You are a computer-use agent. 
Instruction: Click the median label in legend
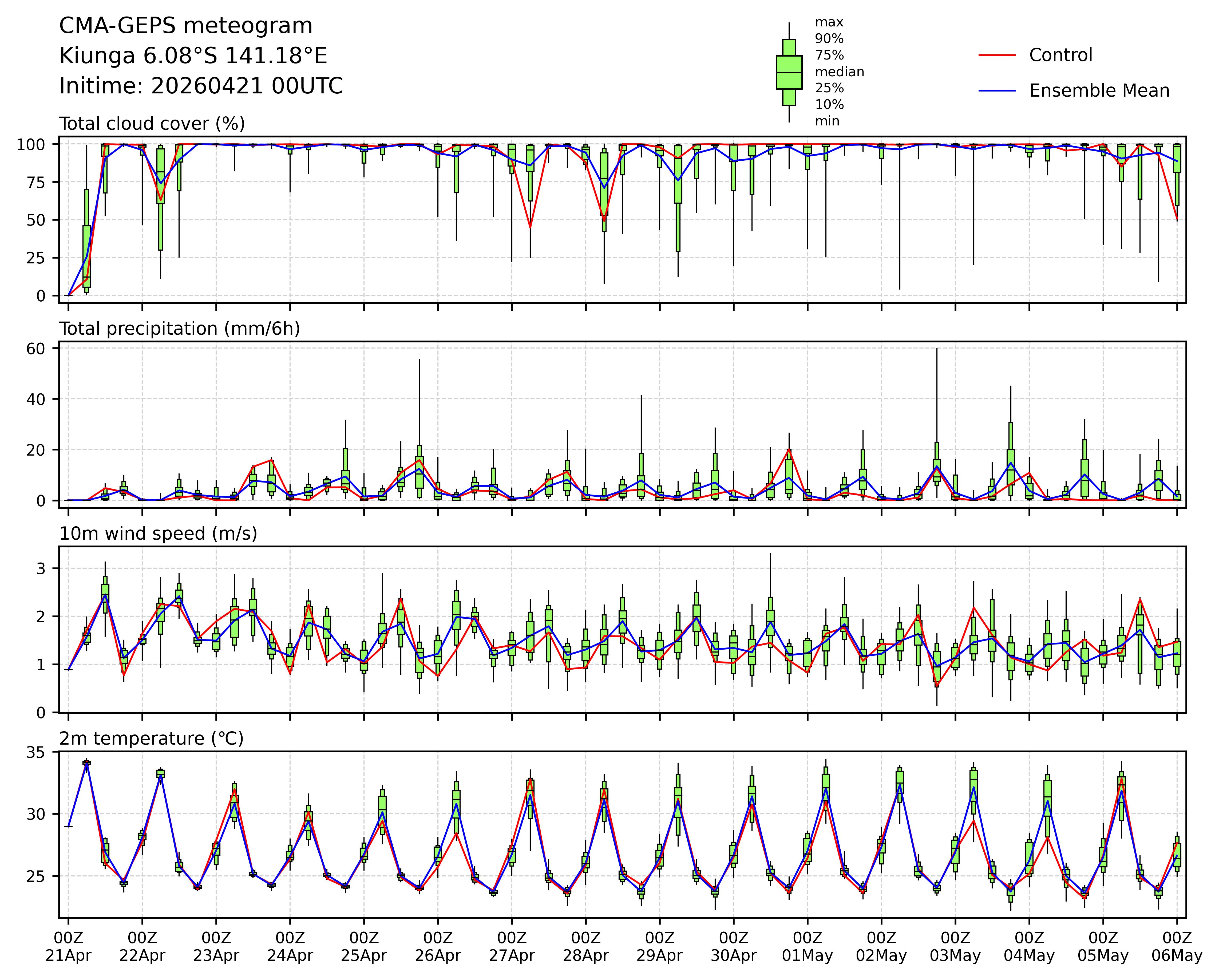[839, 72]
